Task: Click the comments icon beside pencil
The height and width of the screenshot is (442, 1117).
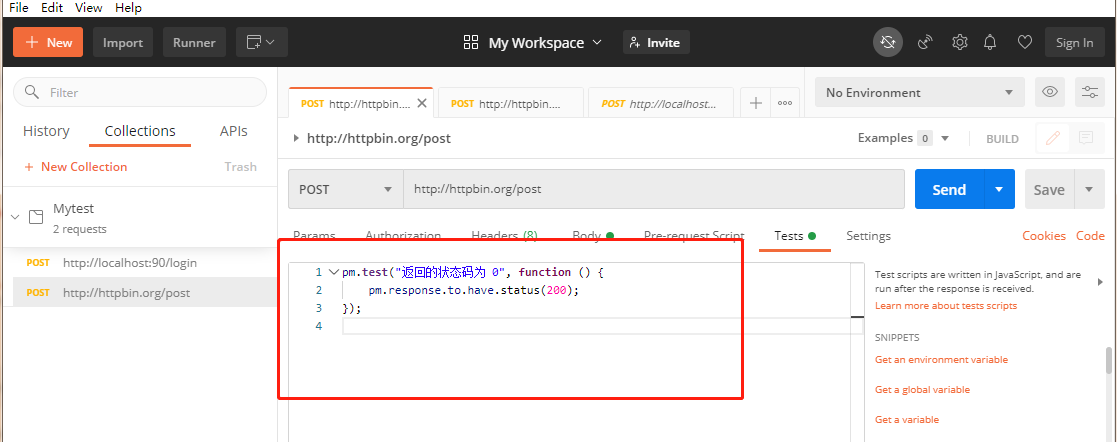Action: coord(1086,138)
